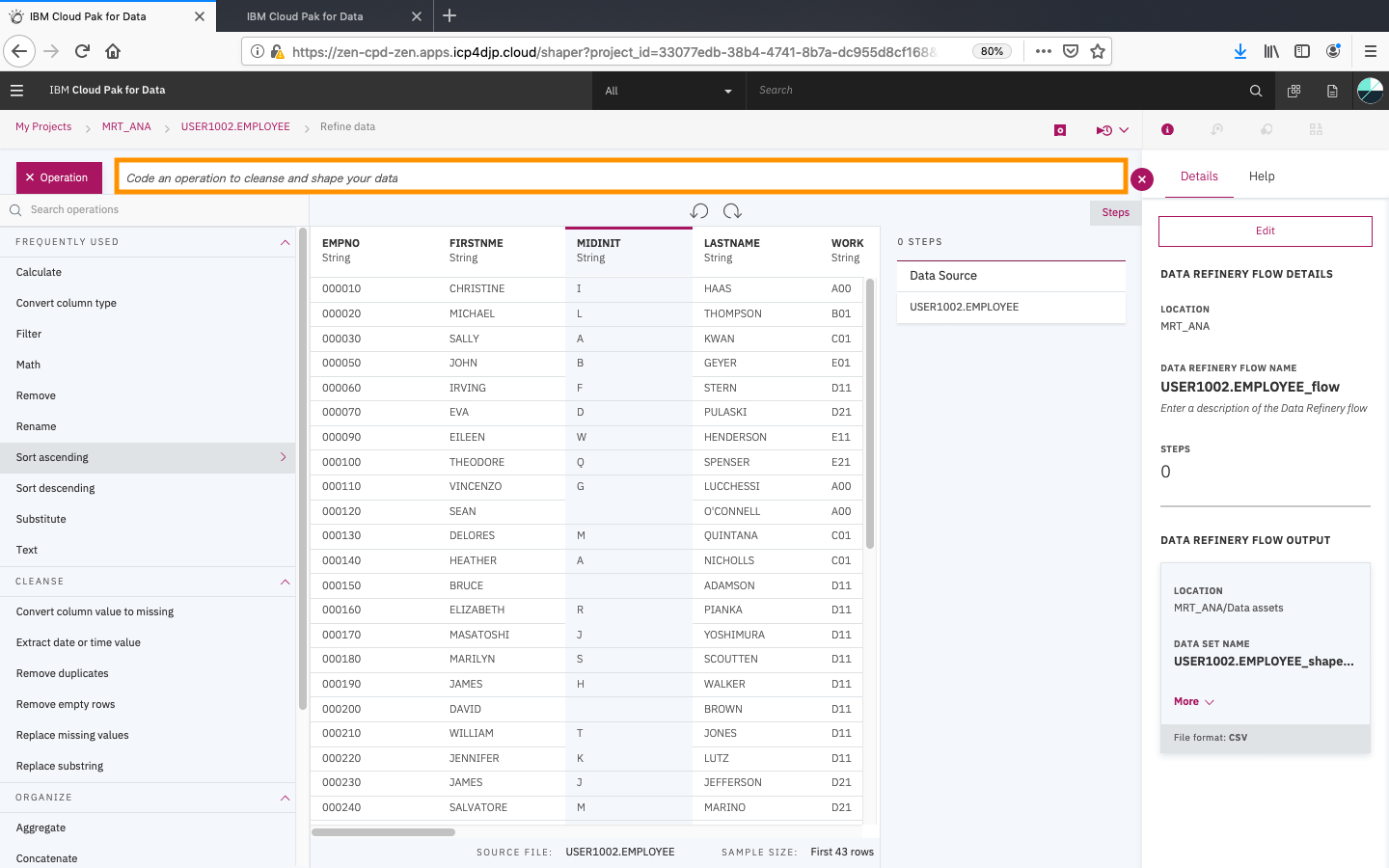Collapse the Frequently Used section

point(285,242)
